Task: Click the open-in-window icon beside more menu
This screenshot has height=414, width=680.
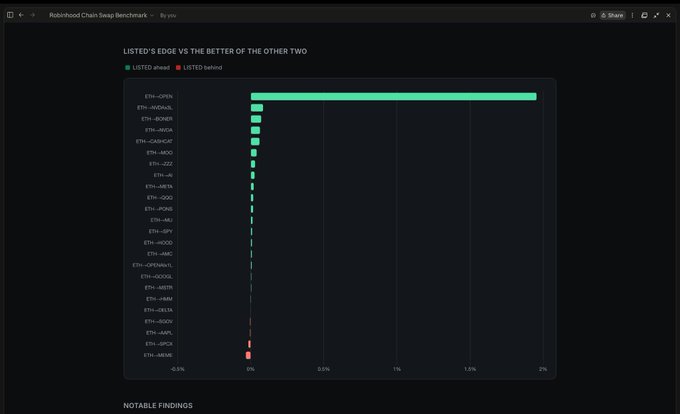Action: [644, 15]
